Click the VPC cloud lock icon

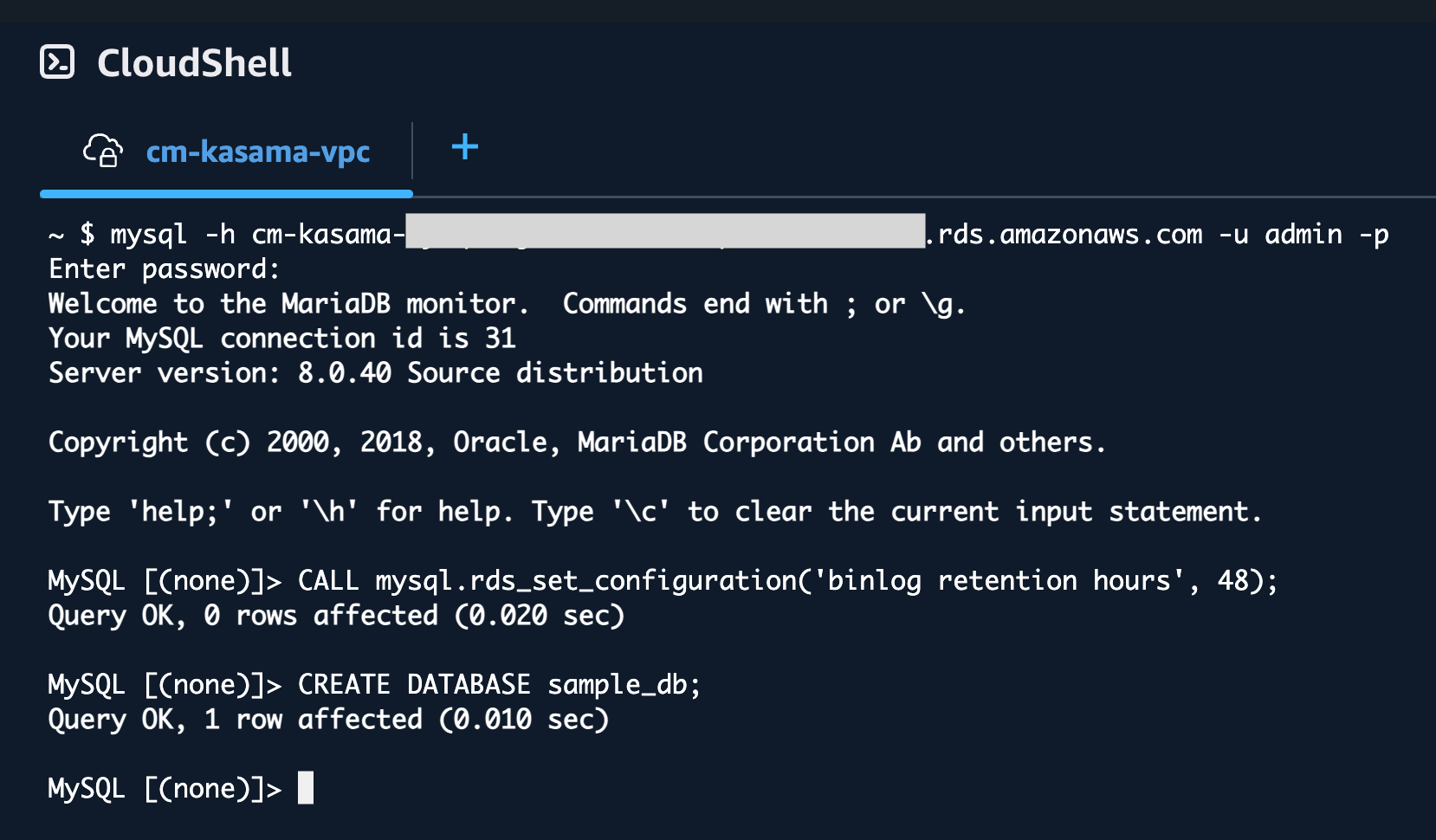click(103, 150)
